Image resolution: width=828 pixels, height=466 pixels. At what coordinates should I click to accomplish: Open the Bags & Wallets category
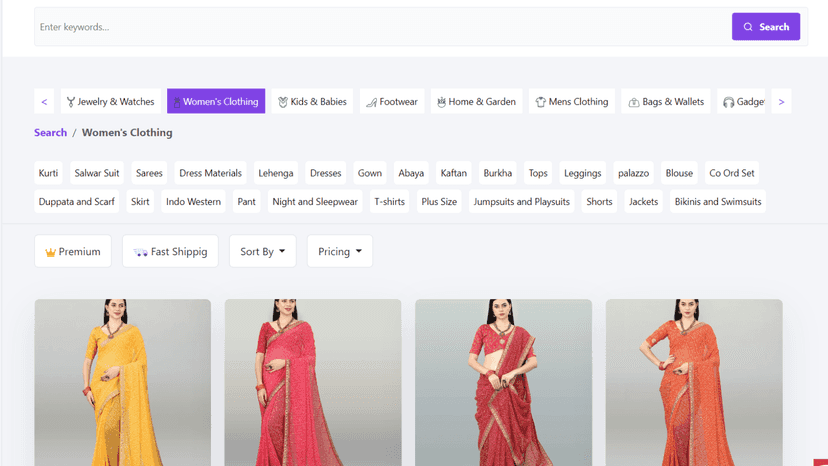(666, 101)
